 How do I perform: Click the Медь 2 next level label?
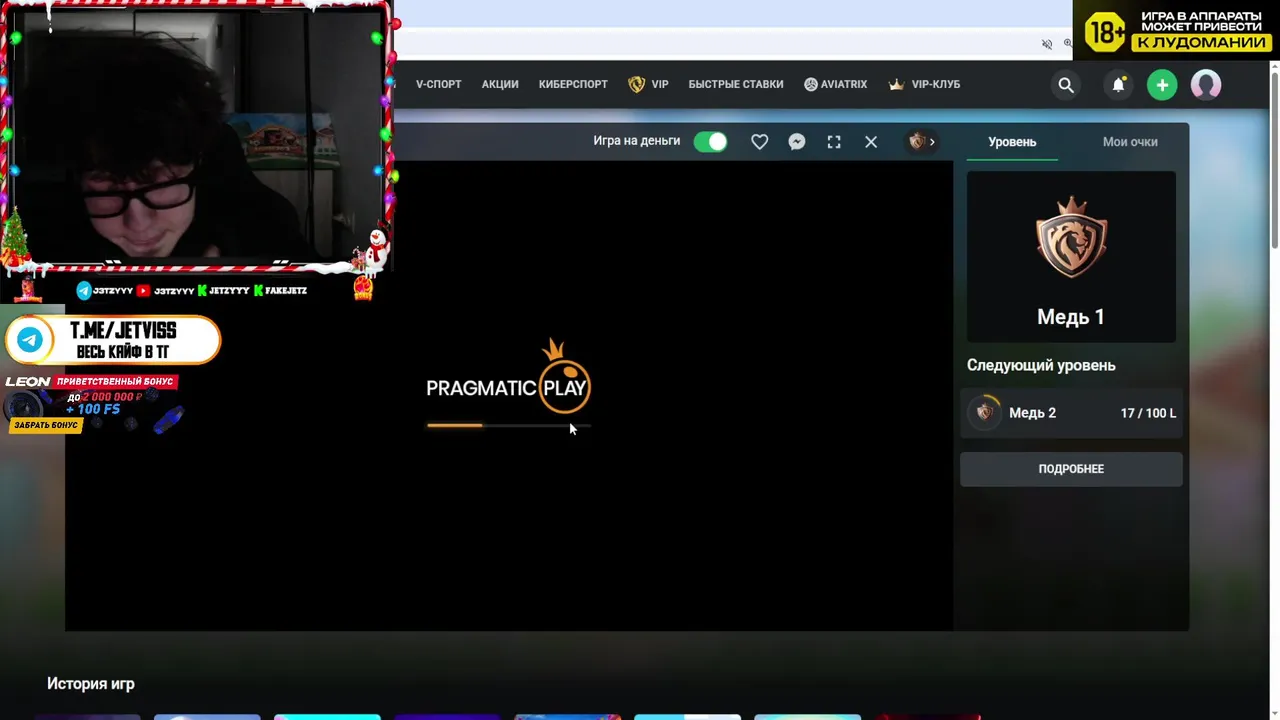click(x=1032, y=413)
